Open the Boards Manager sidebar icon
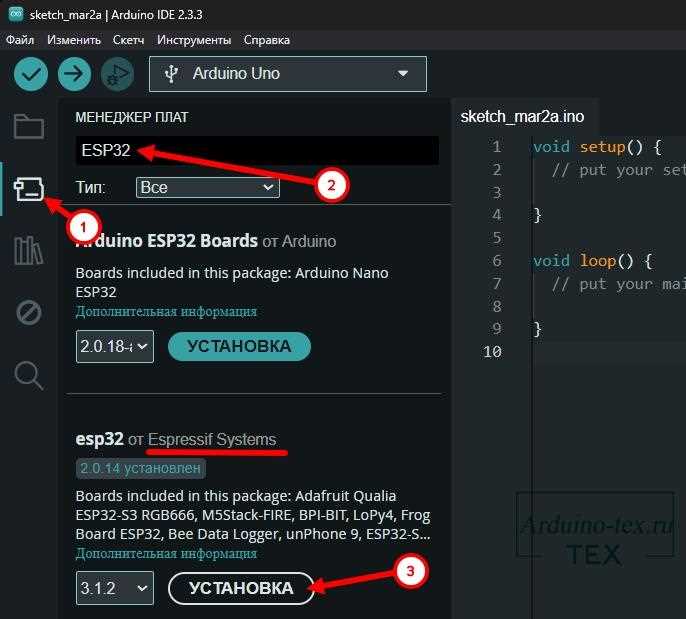Image resolution: width=686 pixels, height=619 pixels. [29, 189]
